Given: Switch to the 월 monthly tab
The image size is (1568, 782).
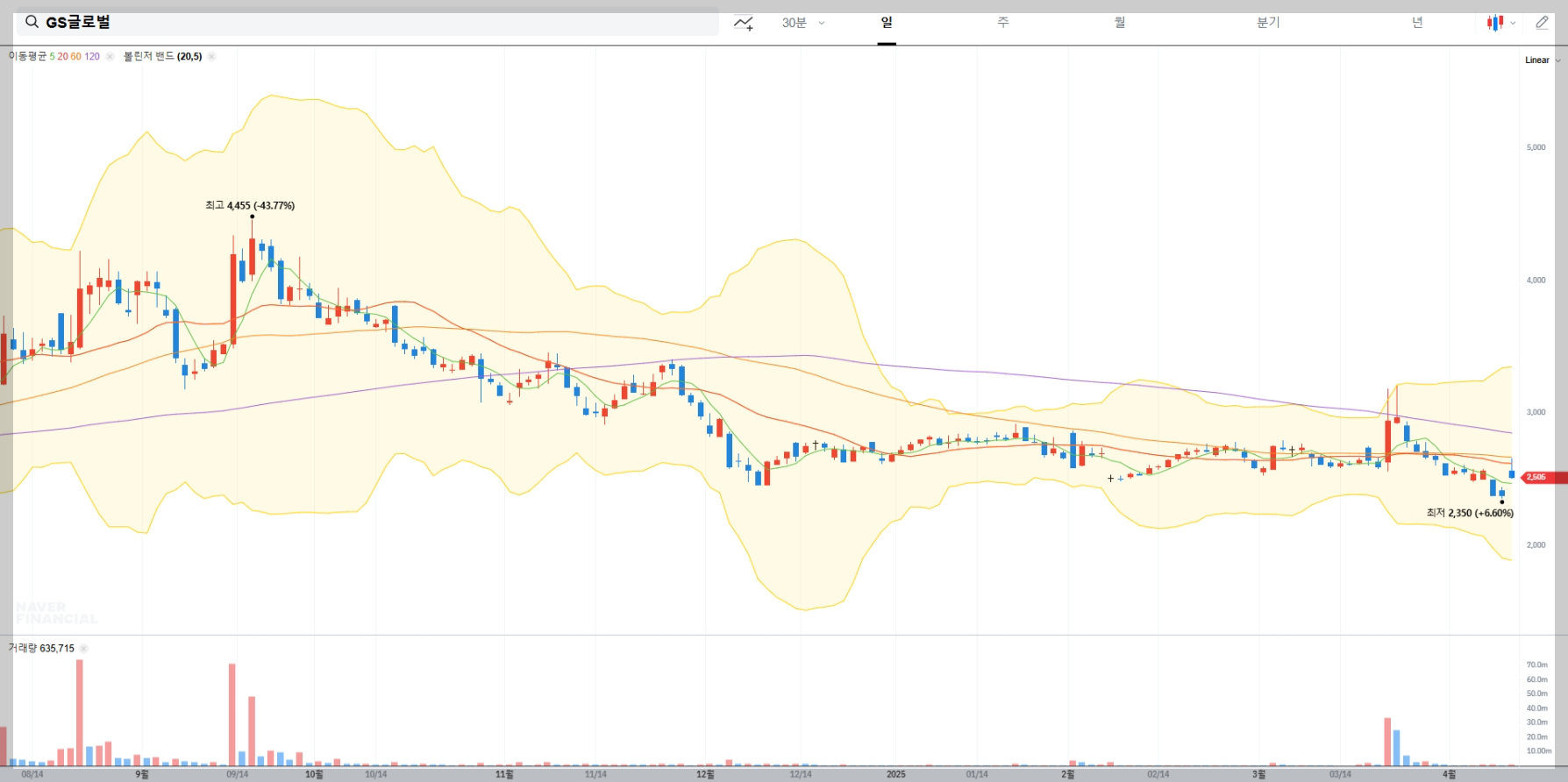Looking at the screenshot, I should (1120, 23).
